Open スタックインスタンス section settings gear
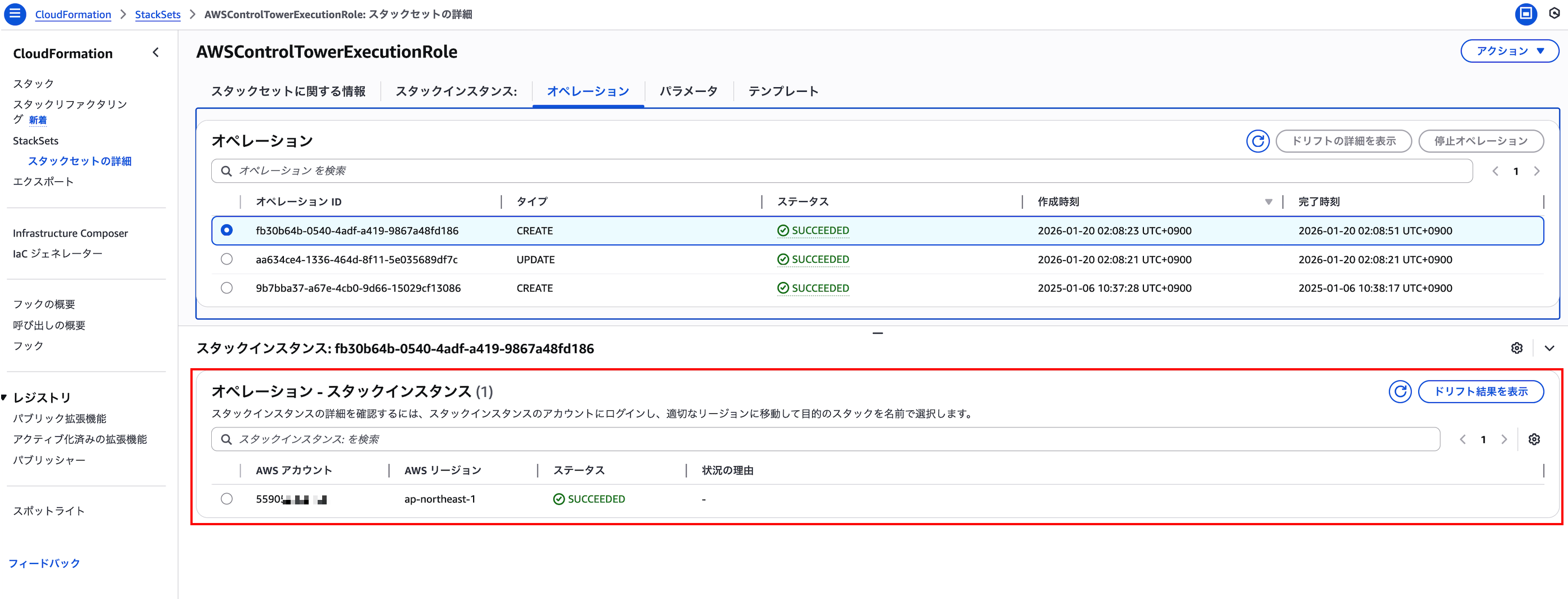The image size is (1568, 599). [1516, 348]
